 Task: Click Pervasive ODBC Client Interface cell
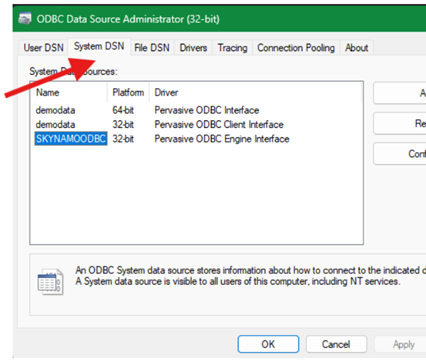click(x=219, y=124)
